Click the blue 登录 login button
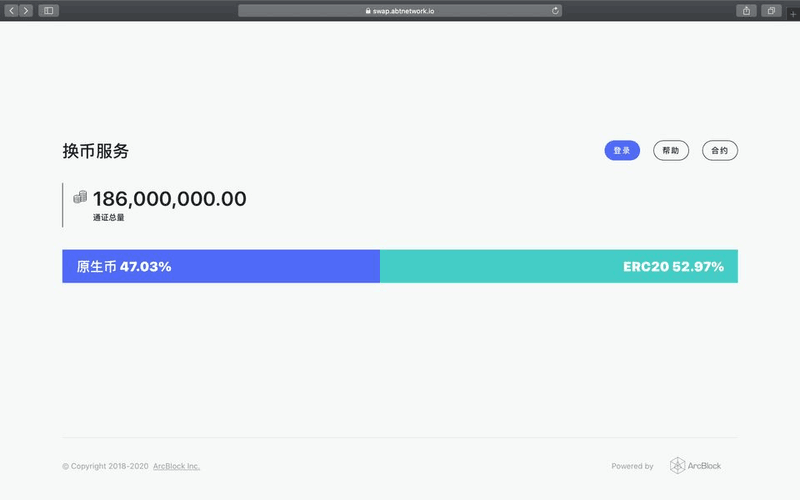The height and width of the screenshot is (500, 800). (x=622, y=150)
